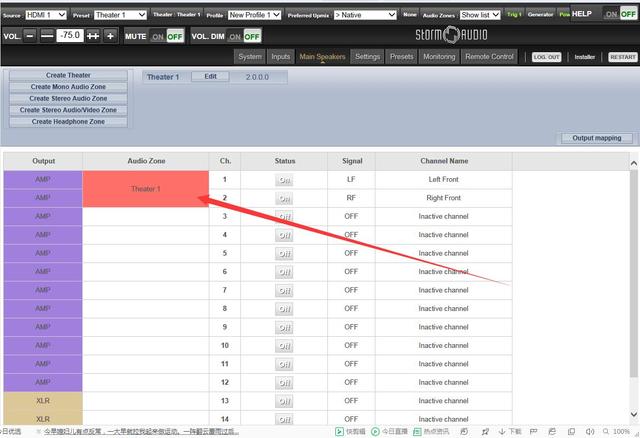
Task: Toggle channel 3 status Off switch
Action: click(285, 216)
